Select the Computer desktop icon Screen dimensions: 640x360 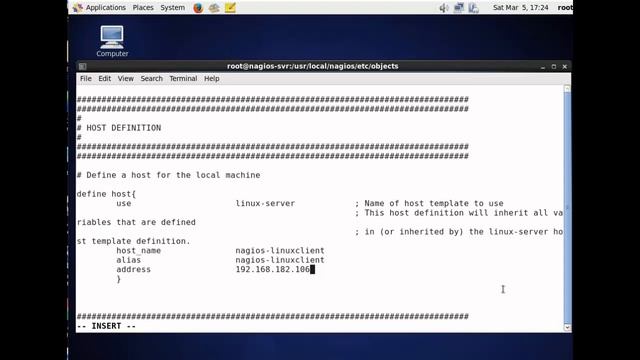[x=112, y=41]
